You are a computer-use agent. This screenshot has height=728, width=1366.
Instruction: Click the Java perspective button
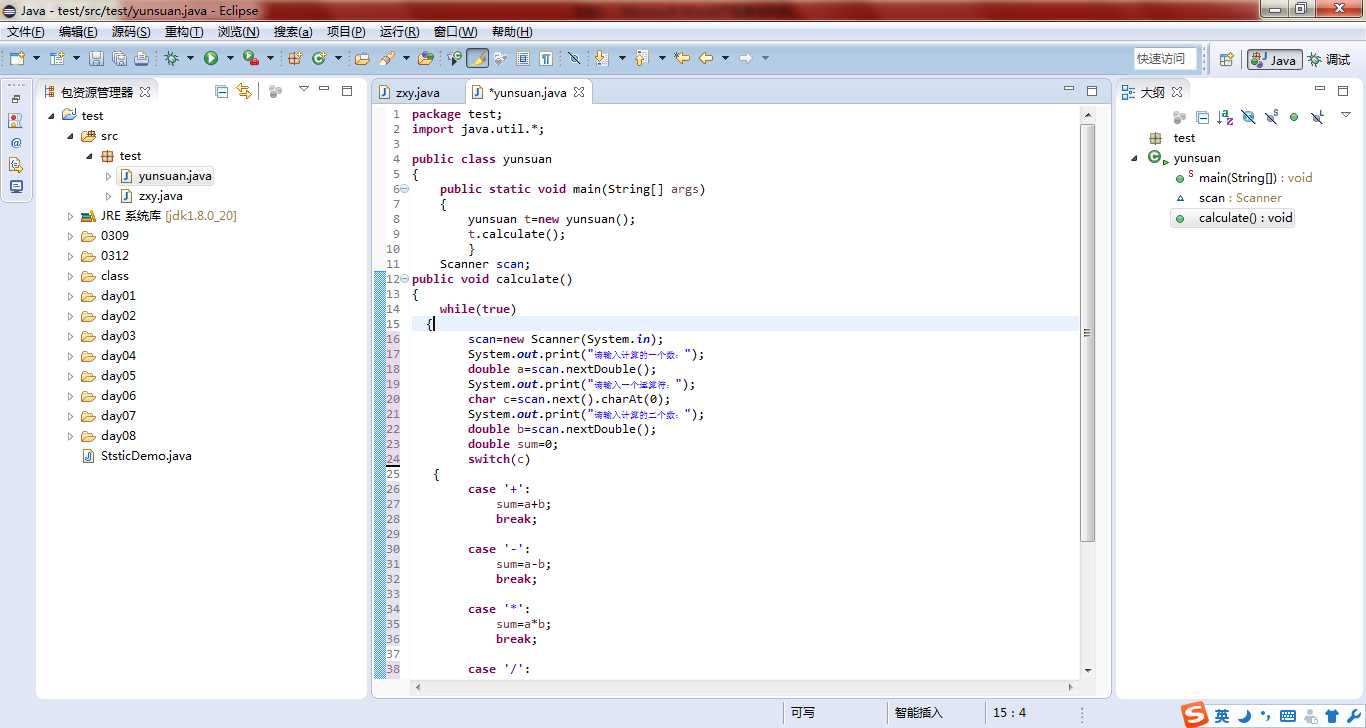[1273, 60]
